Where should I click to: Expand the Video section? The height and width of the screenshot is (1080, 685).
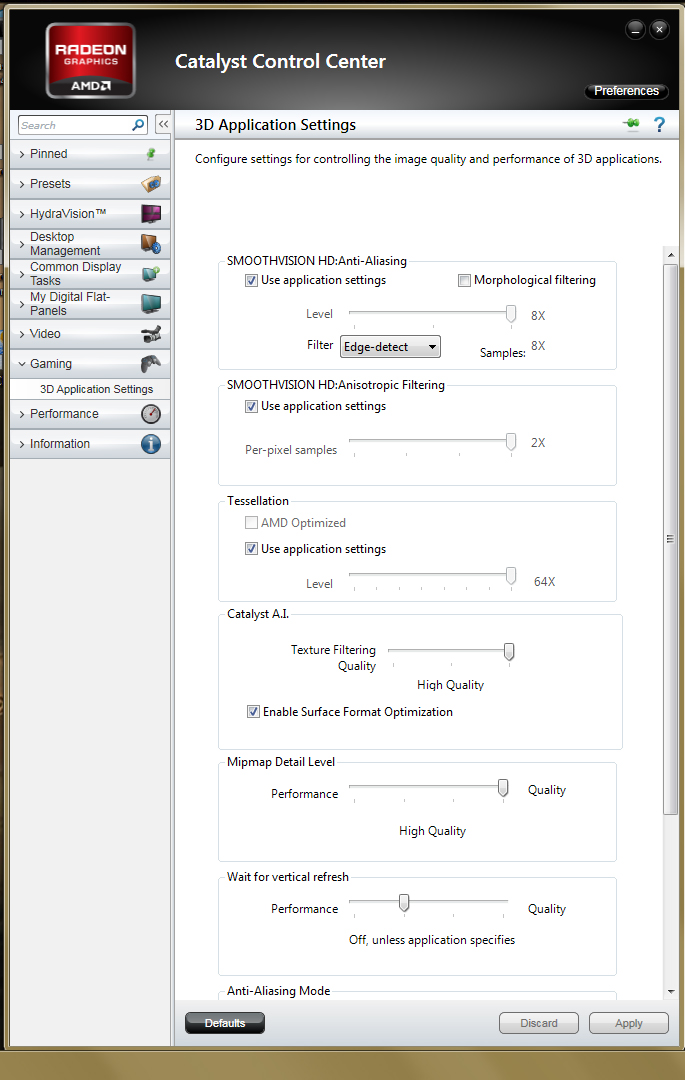click(x=22, y=334)
